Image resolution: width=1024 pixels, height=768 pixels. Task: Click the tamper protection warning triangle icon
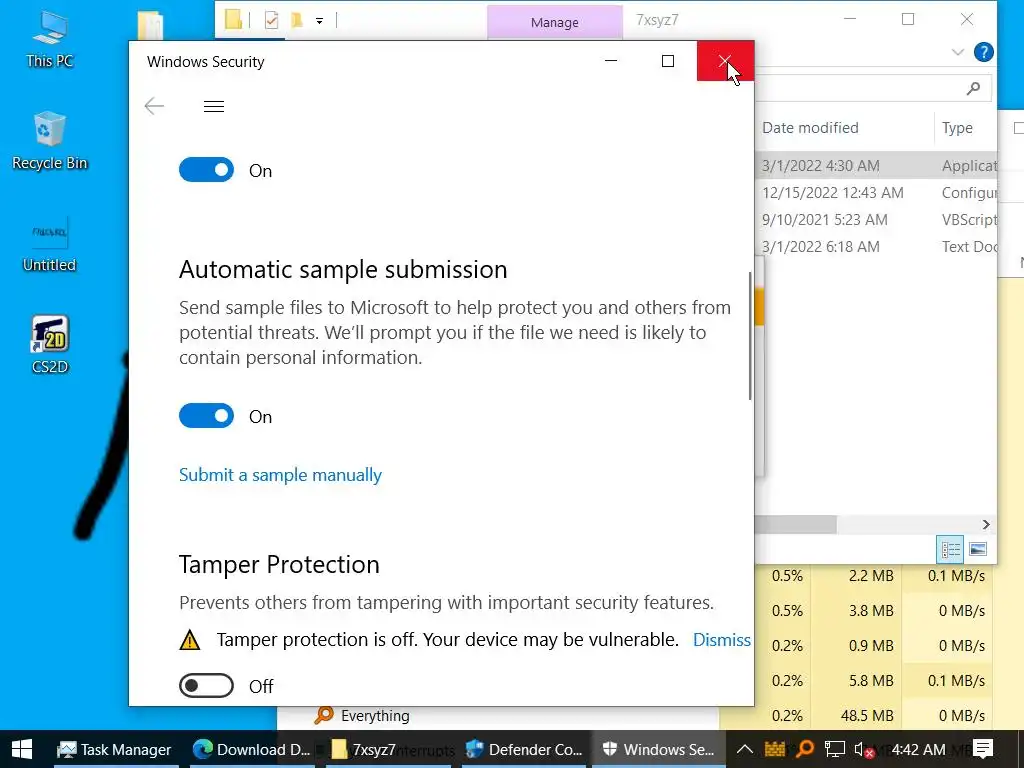coord(189,640)
